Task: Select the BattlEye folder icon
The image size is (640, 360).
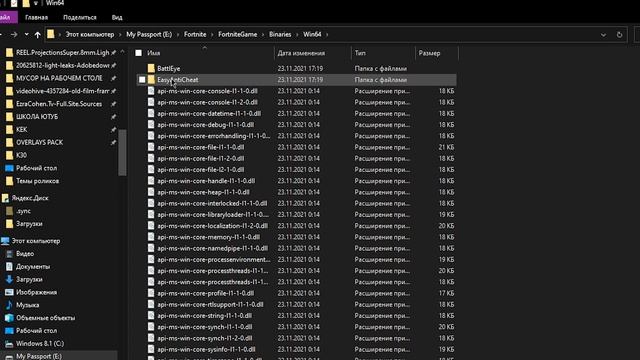Action: (x=151, y=69)
